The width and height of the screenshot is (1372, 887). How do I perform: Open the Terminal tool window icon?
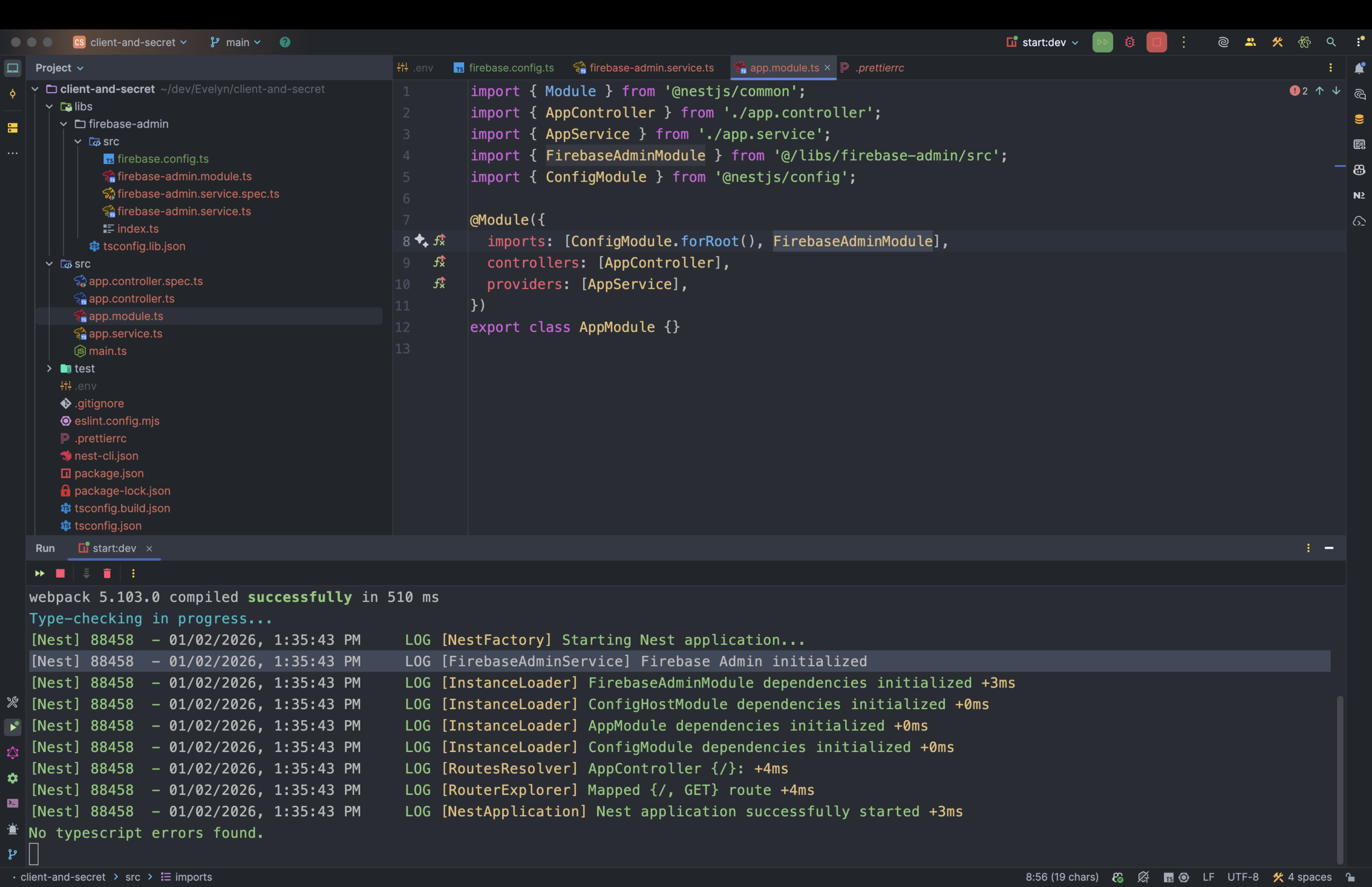pyautogui.click(x=13, y=803)
